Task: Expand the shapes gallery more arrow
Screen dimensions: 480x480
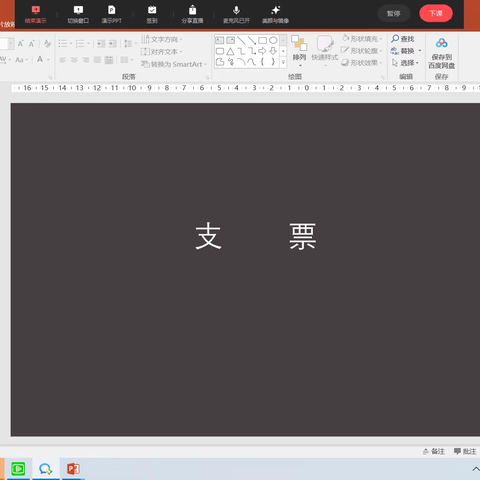Action: click(x=283, y=62)
